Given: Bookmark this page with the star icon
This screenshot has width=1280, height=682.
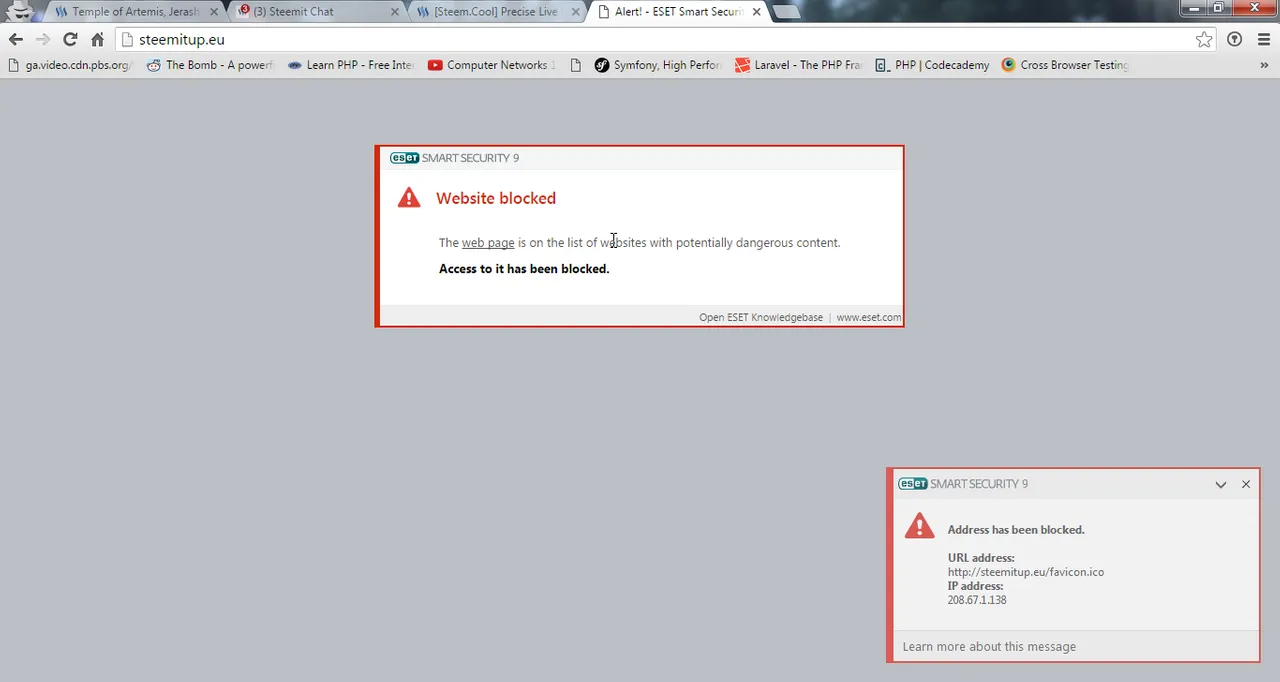Looking at the screenshot, I should (x=1204, y=40).
